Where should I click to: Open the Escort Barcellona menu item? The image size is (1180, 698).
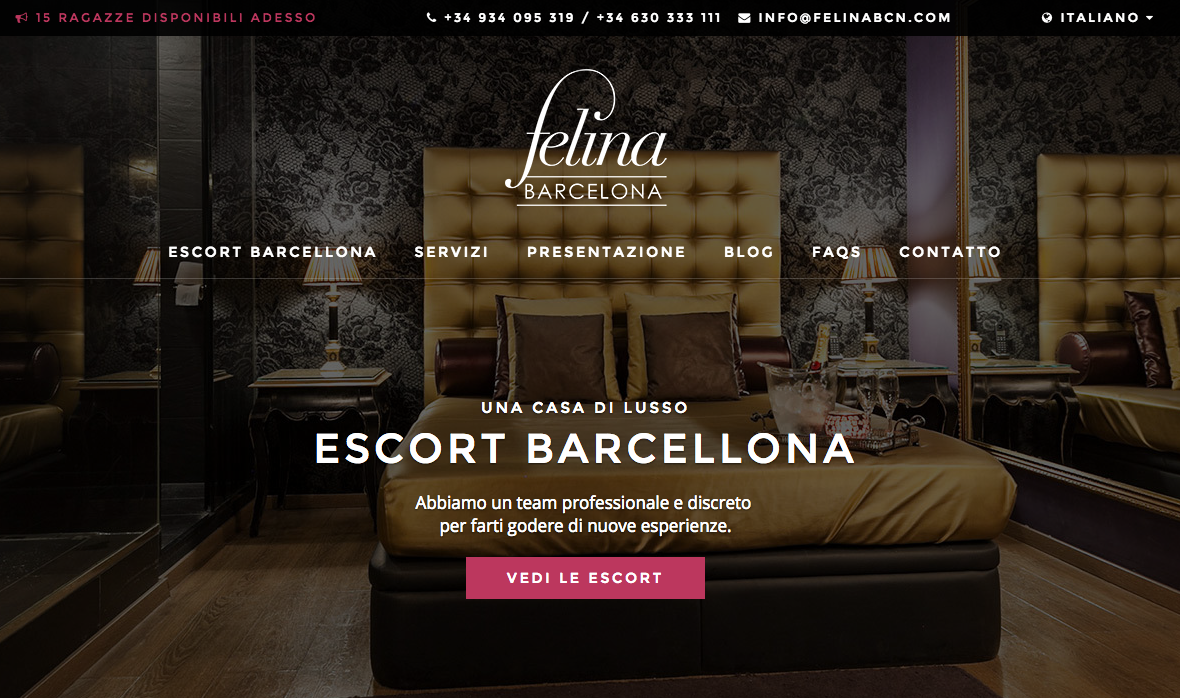[272, 252]
